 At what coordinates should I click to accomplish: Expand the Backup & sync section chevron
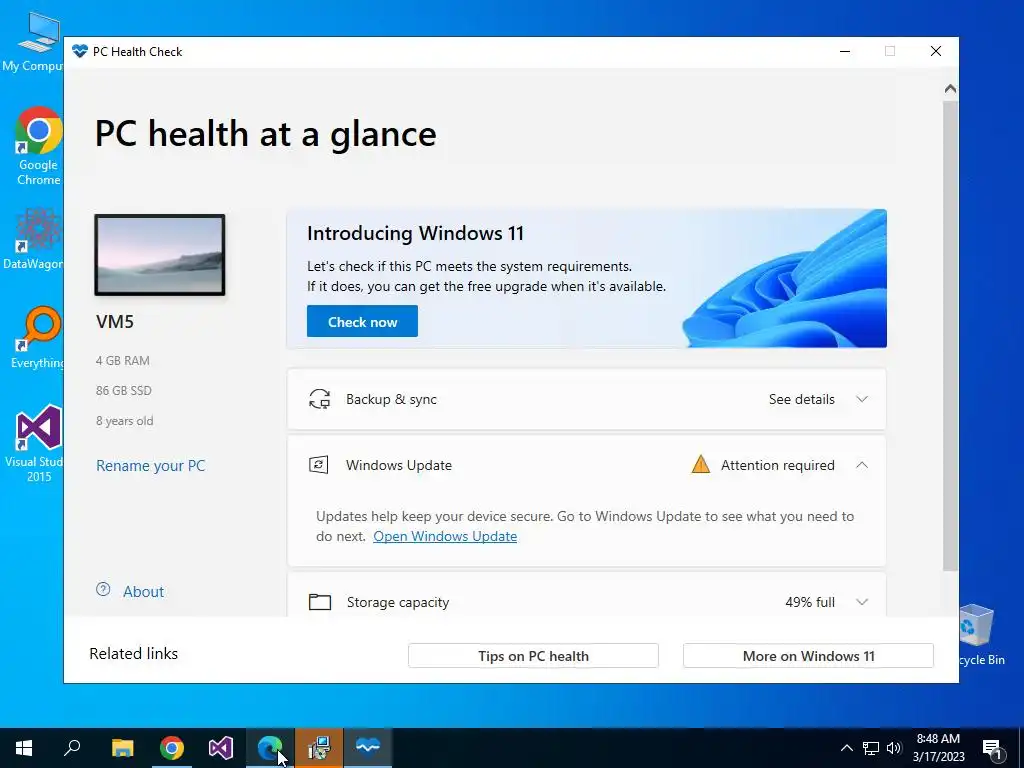pos(862,399)
